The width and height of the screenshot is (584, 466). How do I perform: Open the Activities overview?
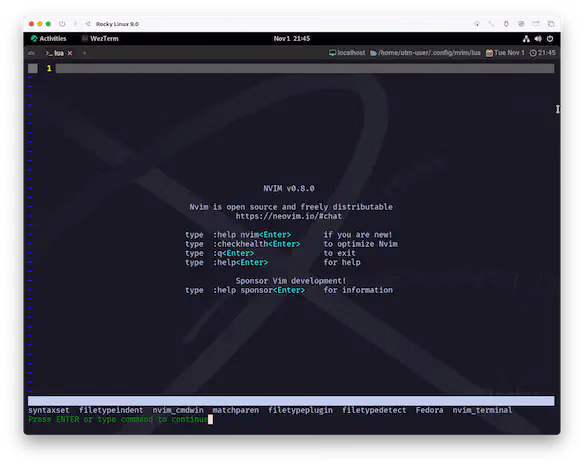click(49, 39)
